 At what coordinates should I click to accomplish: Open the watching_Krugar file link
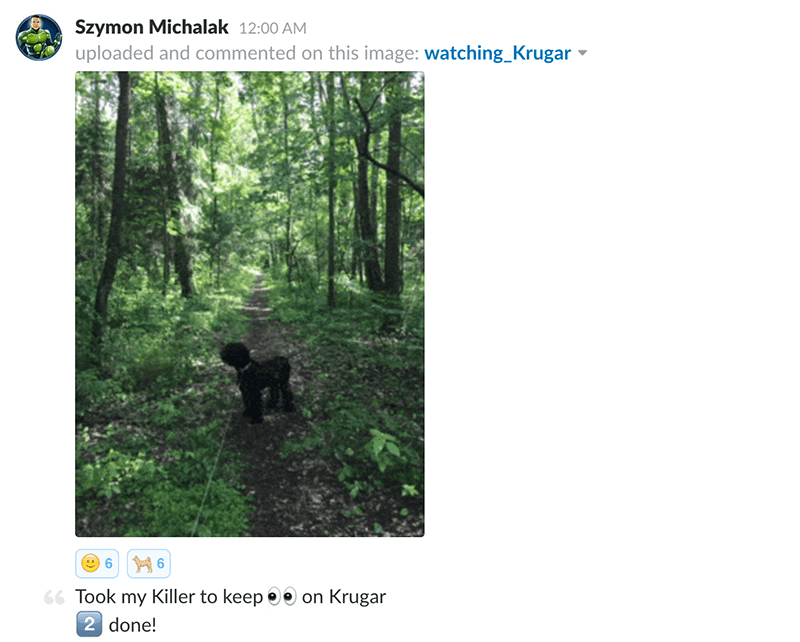click(497, 53)
